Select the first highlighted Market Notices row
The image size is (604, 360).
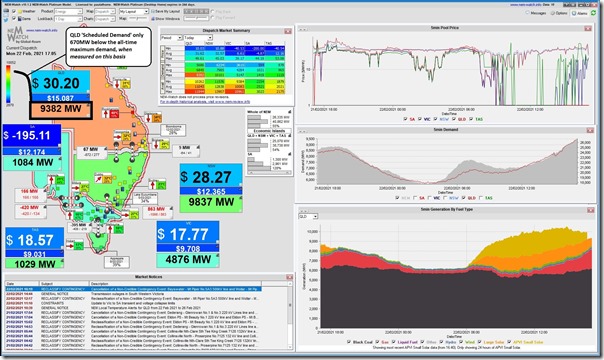pos(133,289)
